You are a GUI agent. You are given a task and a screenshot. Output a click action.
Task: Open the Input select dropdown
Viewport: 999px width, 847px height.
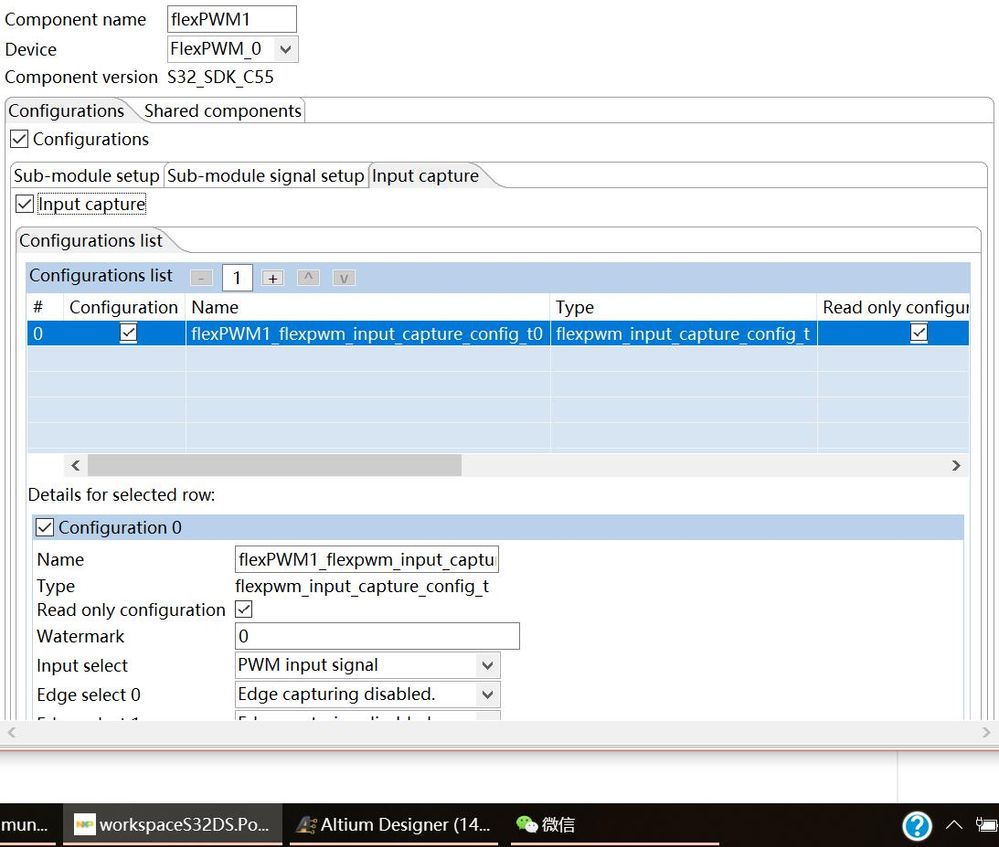click(x=487, y=665)
